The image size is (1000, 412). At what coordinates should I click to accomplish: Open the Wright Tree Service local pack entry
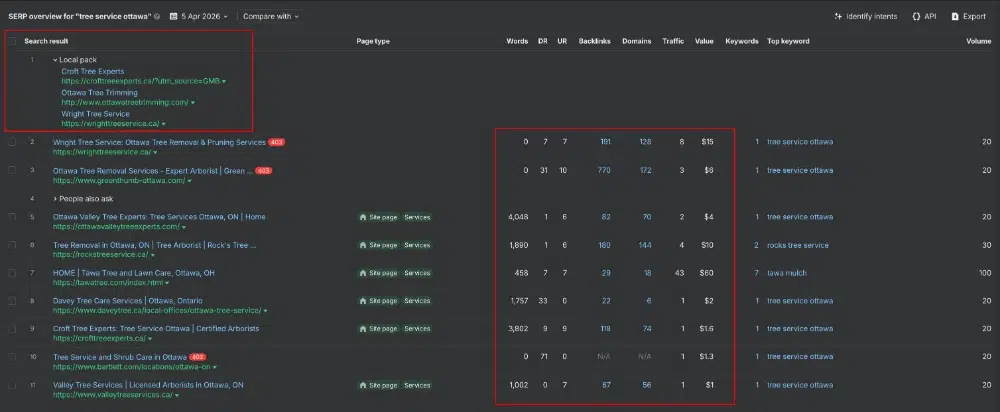tap(96, 114)
